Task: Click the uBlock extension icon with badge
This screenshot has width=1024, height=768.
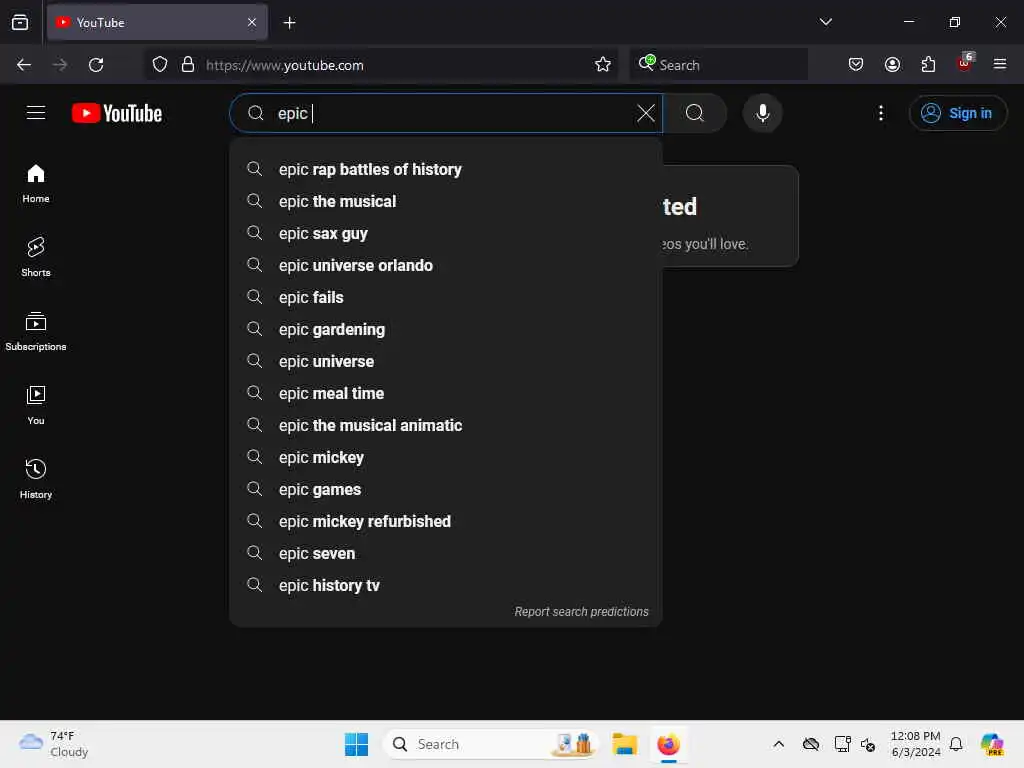Action: [x=965, y=63]
